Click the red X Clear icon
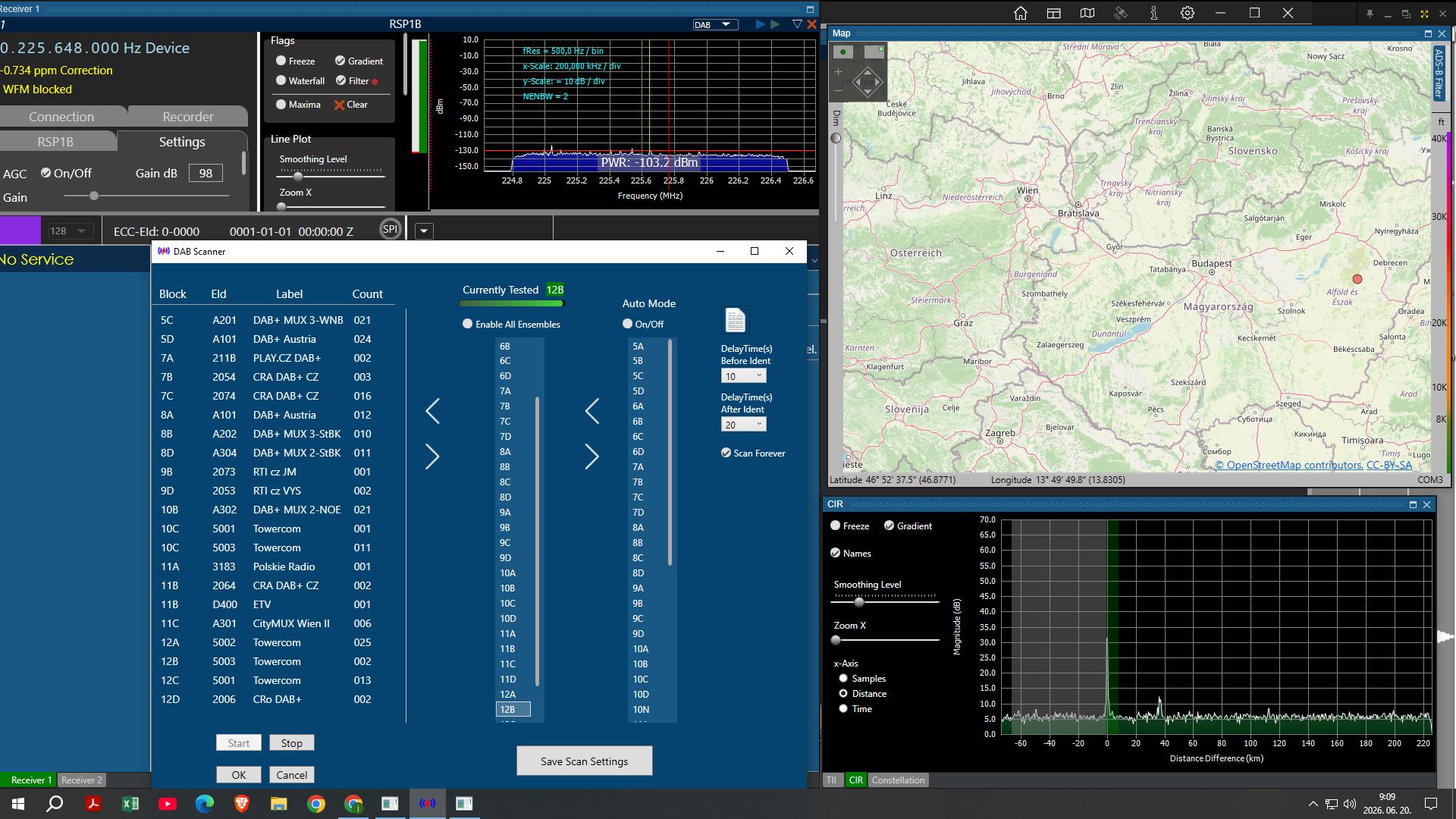The width and height of the screenshot is (1456, 819). pyautogui.click(x=339, y=105)
